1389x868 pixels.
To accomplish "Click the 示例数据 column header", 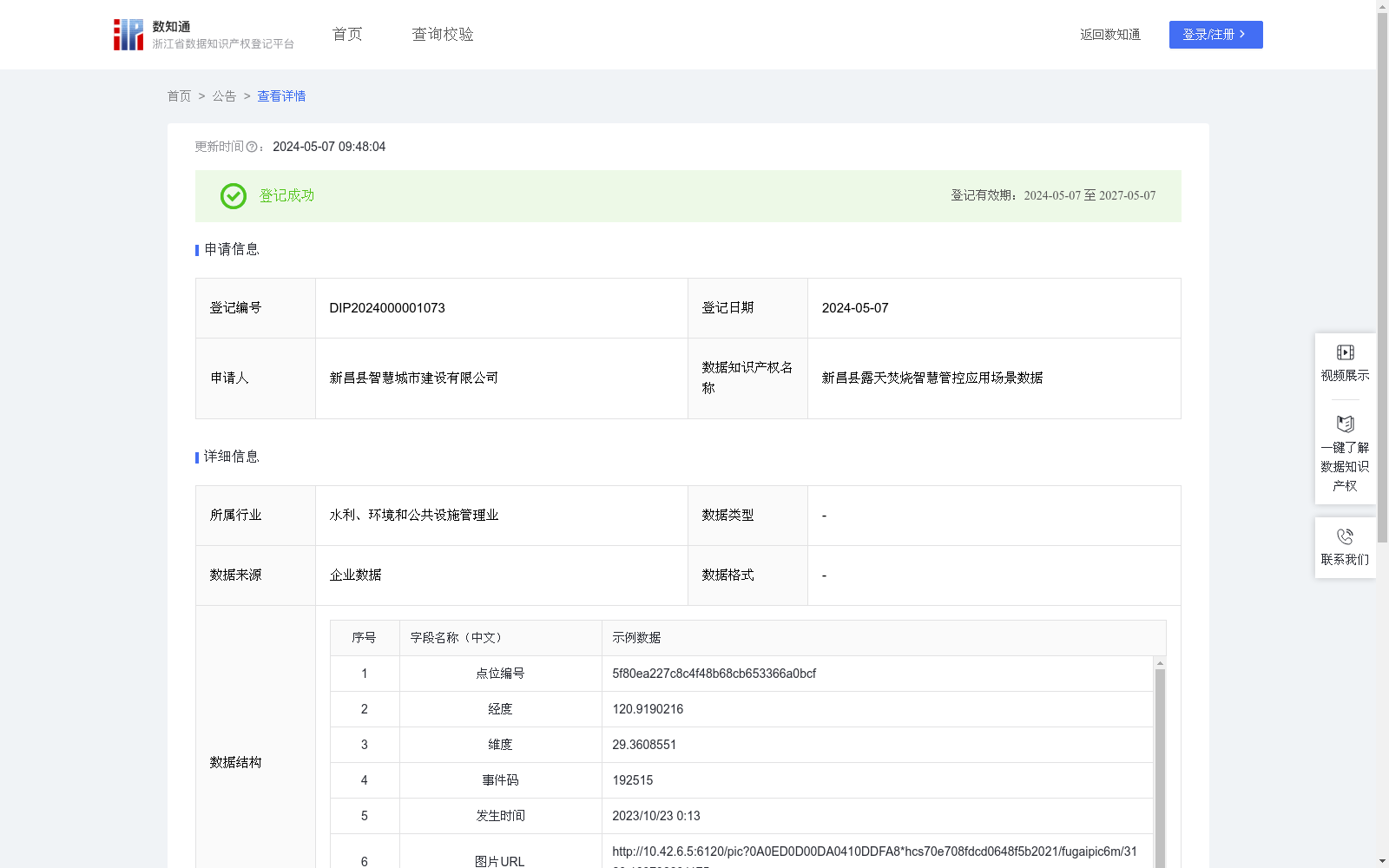I will coord(884,638).
